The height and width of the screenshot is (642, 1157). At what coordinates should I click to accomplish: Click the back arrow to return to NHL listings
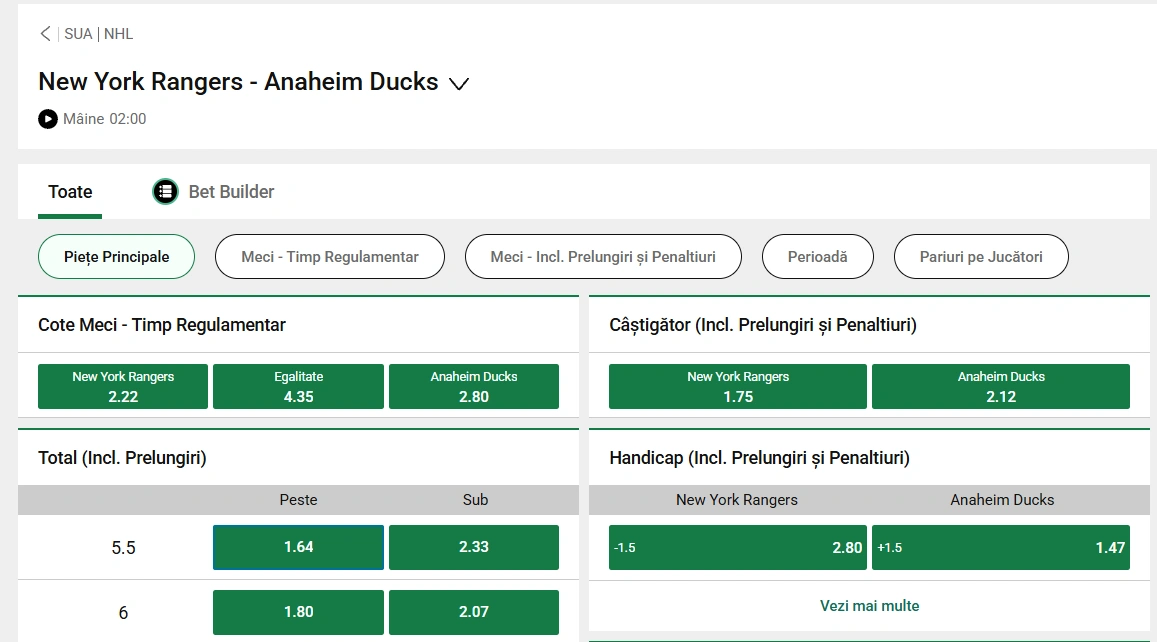[45, 33]
